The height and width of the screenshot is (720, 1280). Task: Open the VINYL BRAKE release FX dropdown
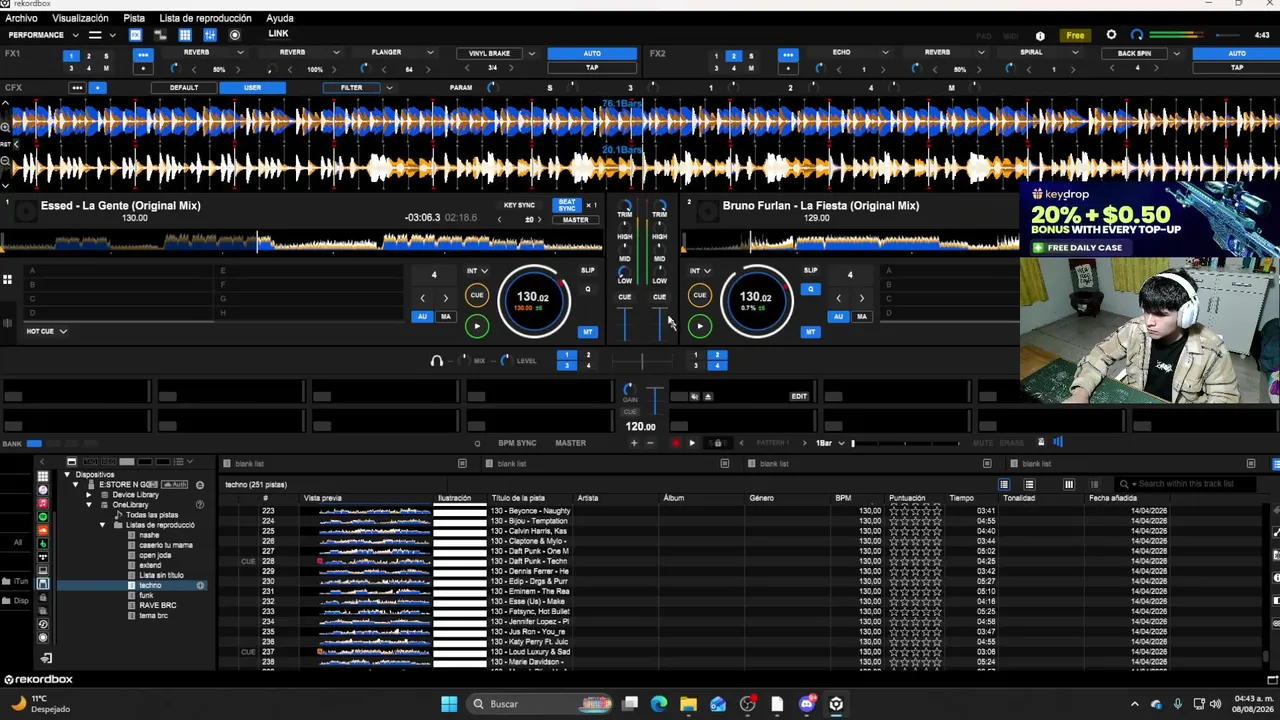click(531, 54)
